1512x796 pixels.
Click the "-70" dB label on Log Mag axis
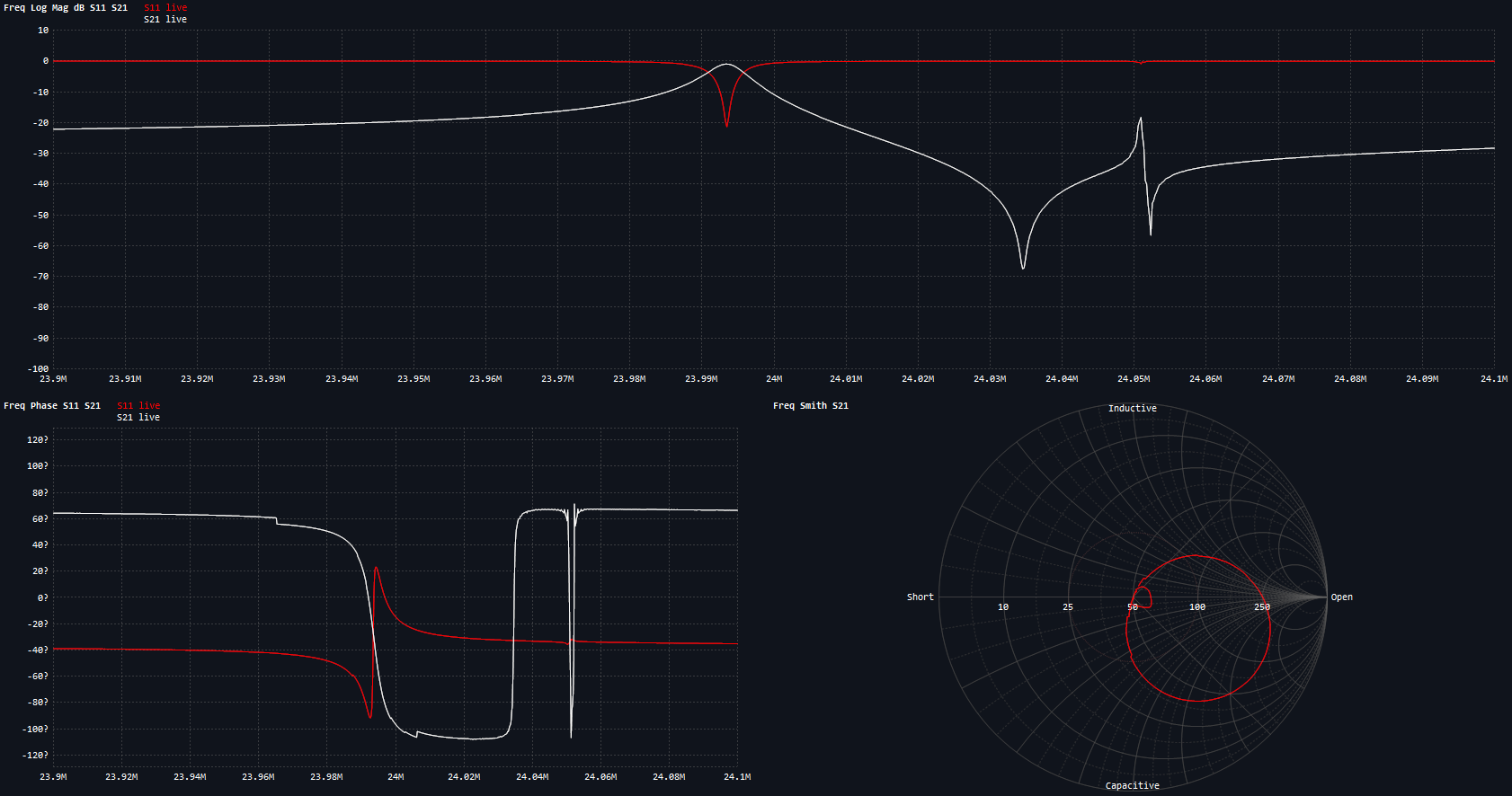click(x=40, y=276)
